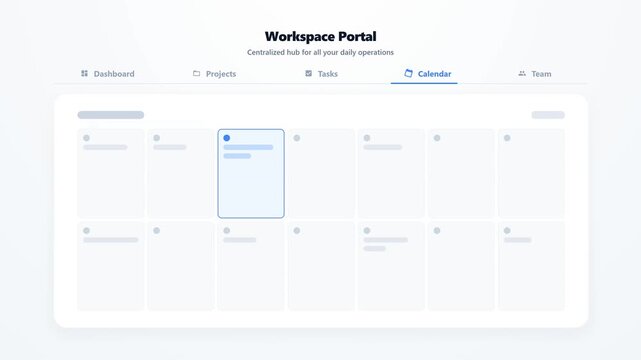Open the Dashboard tab

[108, 74]
